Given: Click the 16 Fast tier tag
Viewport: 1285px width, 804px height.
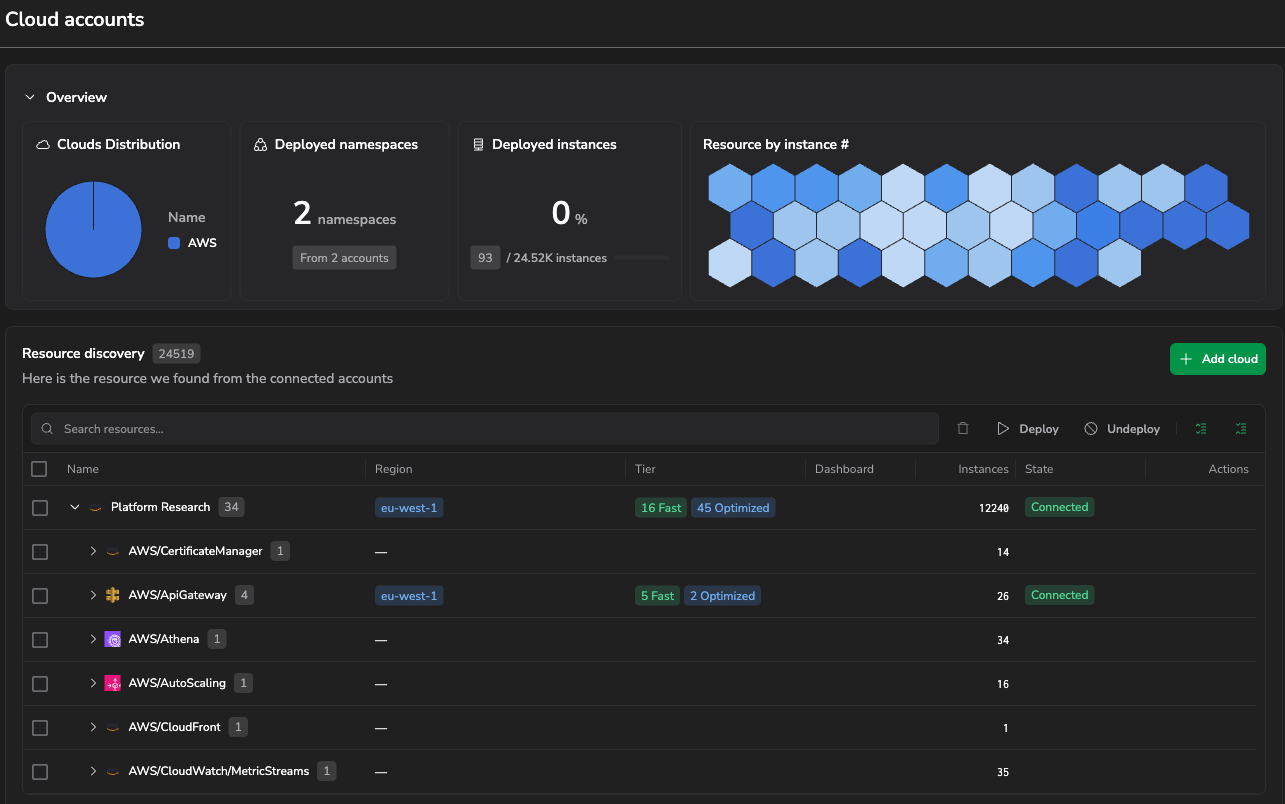Looking at the screenshot, I should (661, 508).
